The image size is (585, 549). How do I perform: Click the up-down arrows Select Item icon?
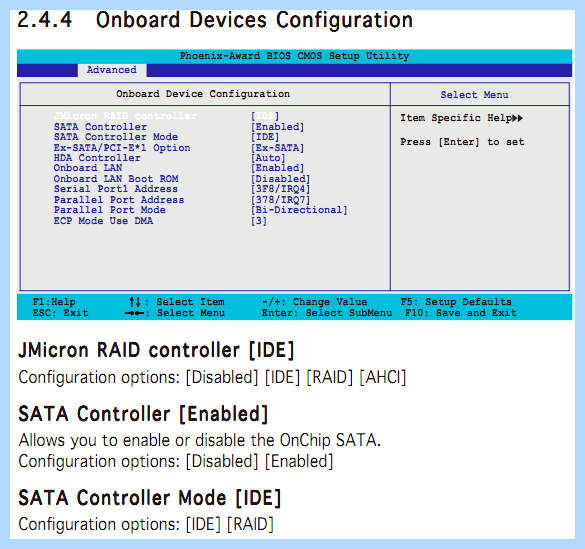135,302
